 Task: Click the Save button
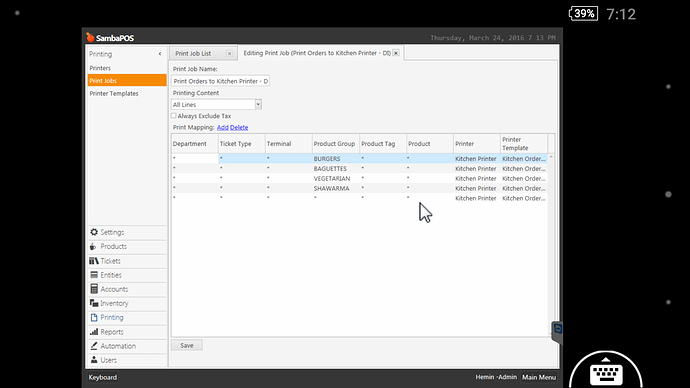point(187,345)
